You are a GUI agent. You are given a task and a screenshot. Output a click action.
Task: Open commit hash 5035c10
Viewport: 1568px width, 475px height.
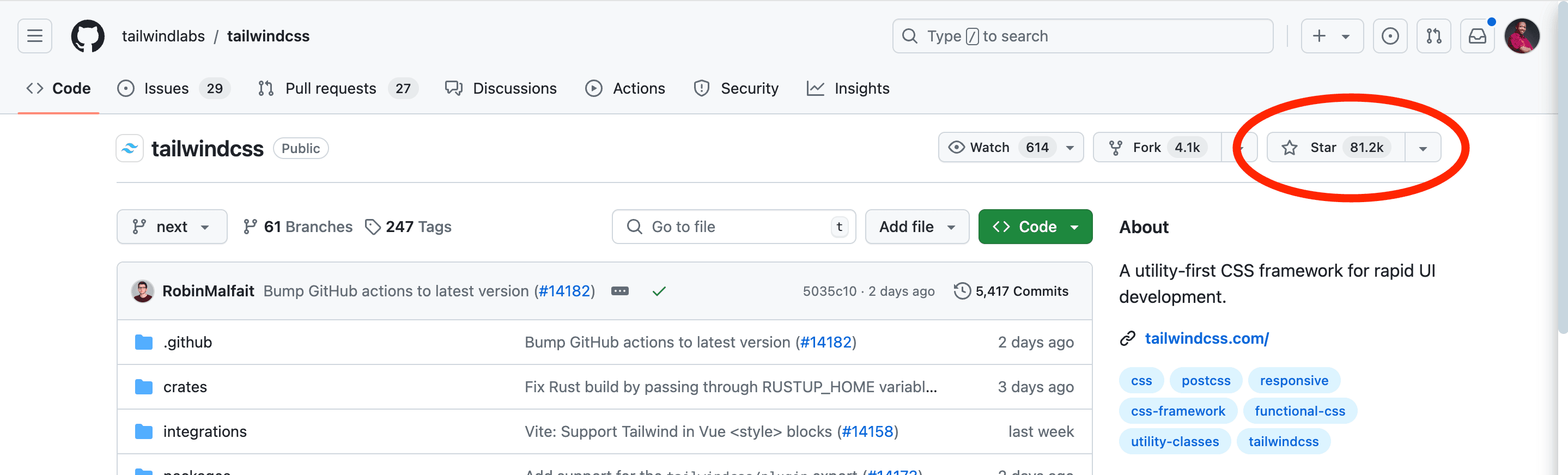point(829,291)
